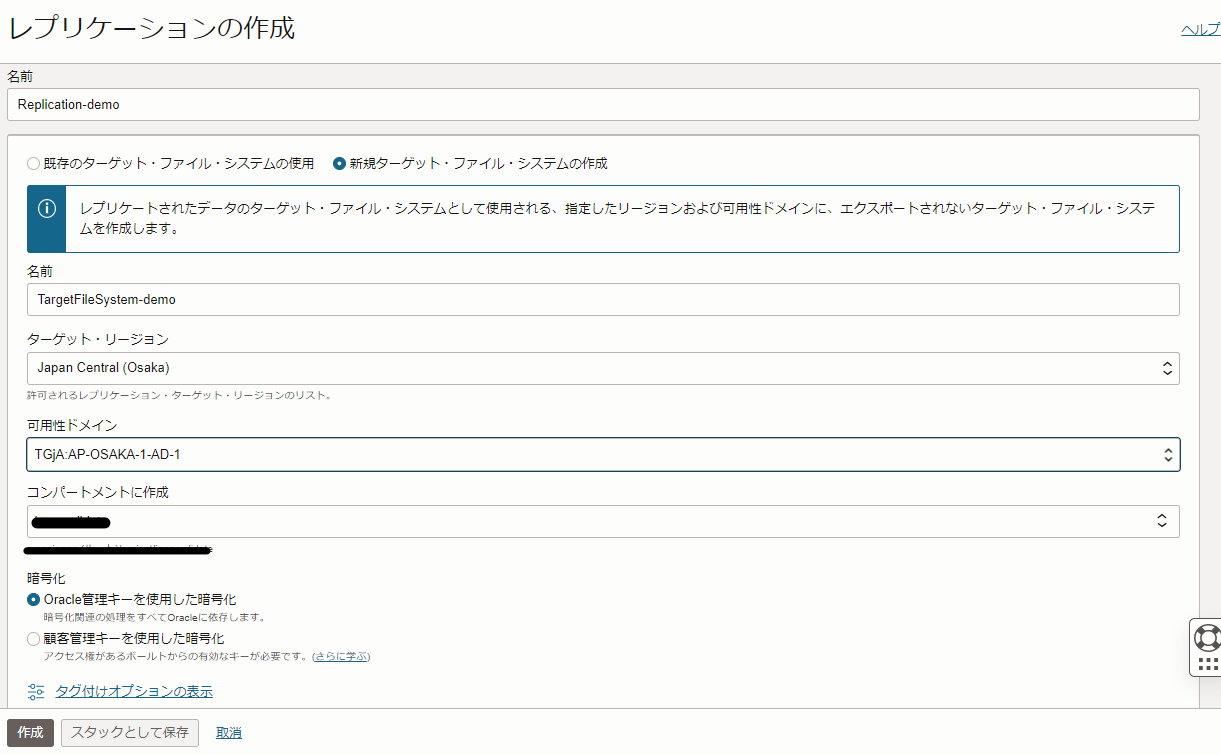The width and height of the screenshot is (1221, 755).
Task: Click the tag icon beside タグ付けオプションの表示
Action: click(x=35, y=691)
